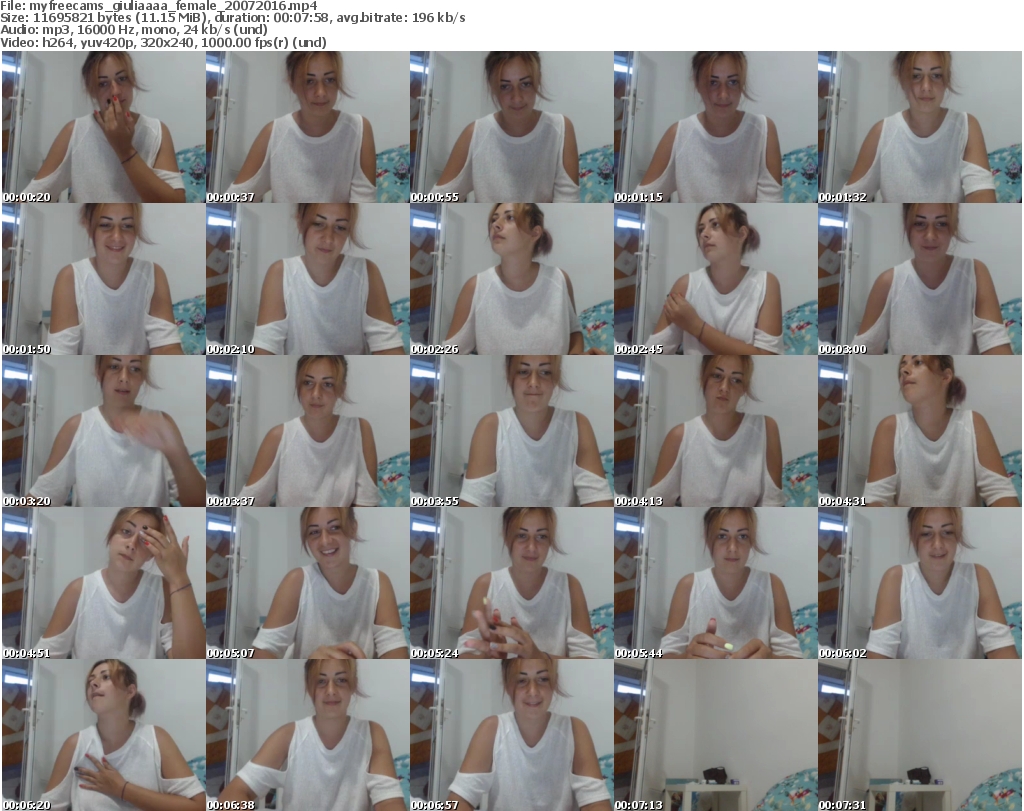Pick the frame timestamped 00:03:37

[308, 432]
